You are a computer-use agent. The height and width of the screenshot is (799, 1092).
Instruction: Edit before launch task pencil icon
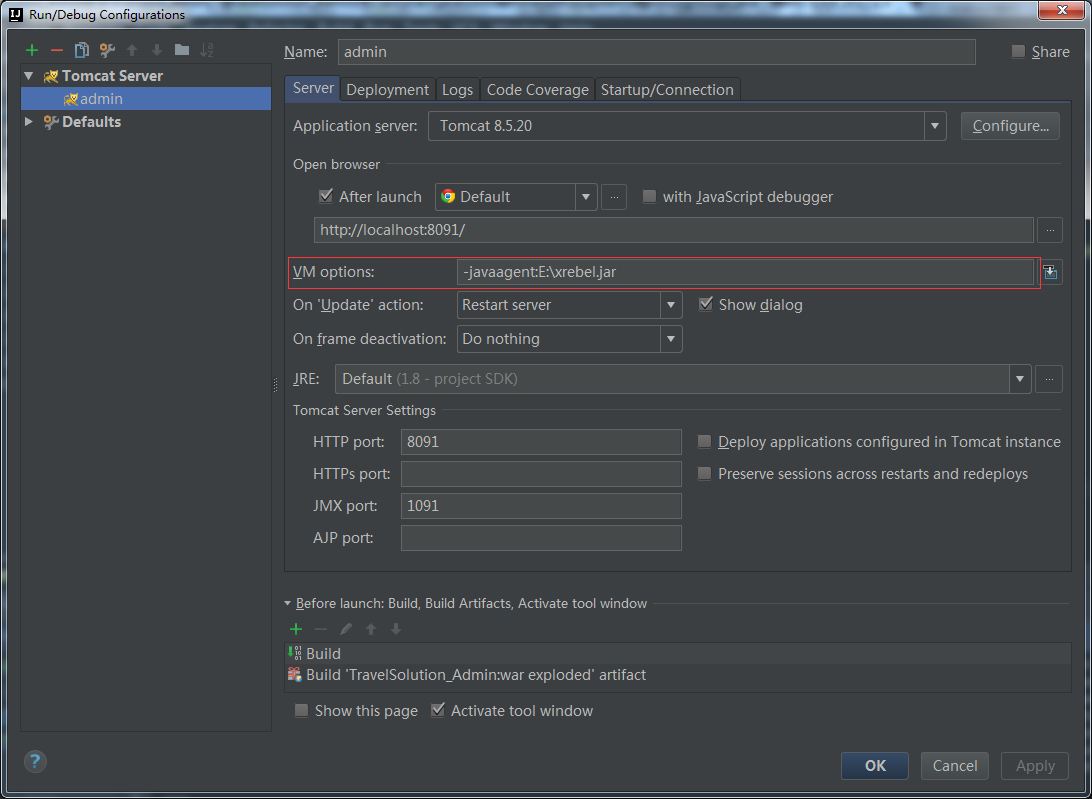[x=346, y=630]
